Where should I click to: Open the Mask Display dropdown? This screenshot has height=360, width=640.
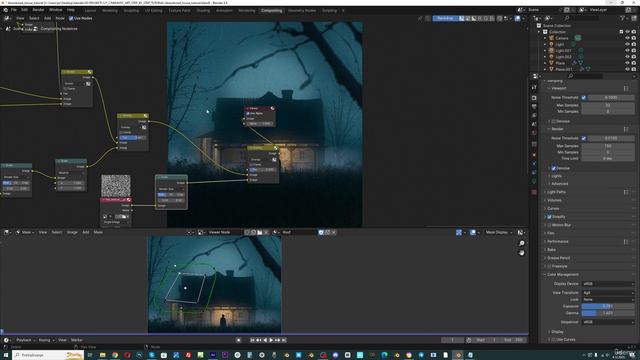tap(498, 232)
